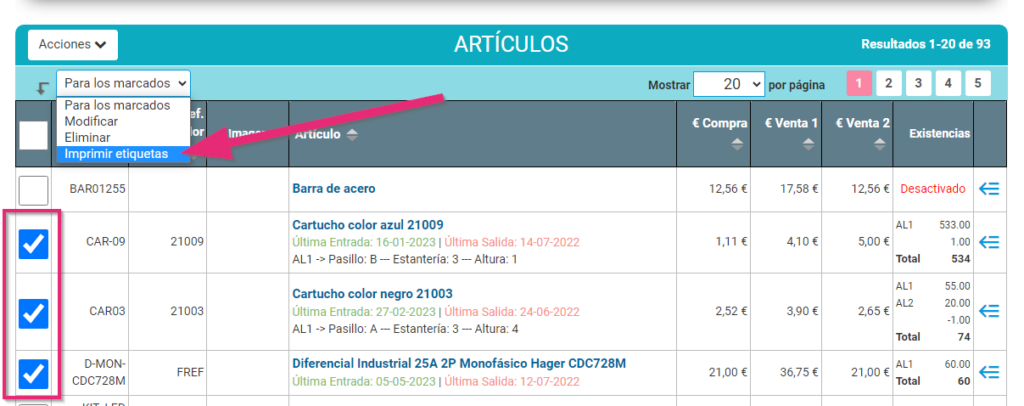Click the arrow icon on Barra de acero row
This screenshot has width=1024, height=406.
(x=989, y=188)
